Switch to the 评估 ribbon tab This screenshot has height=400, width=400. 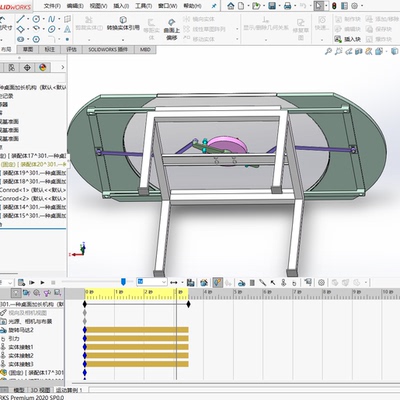click(71, 49)
